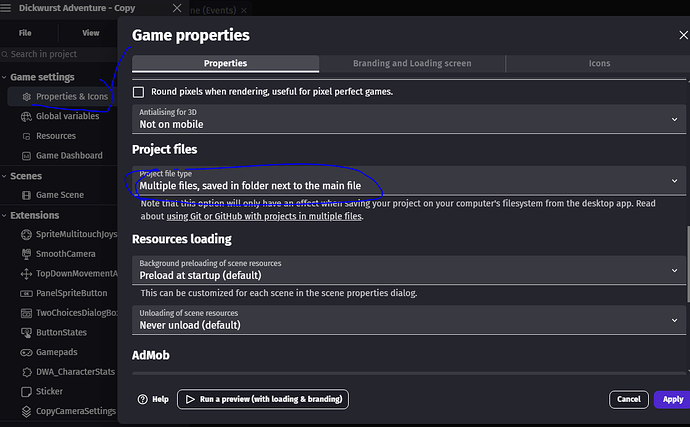Switch to the Icons tab
This screenshot has width=690, height=427.
tap(599, 63)
